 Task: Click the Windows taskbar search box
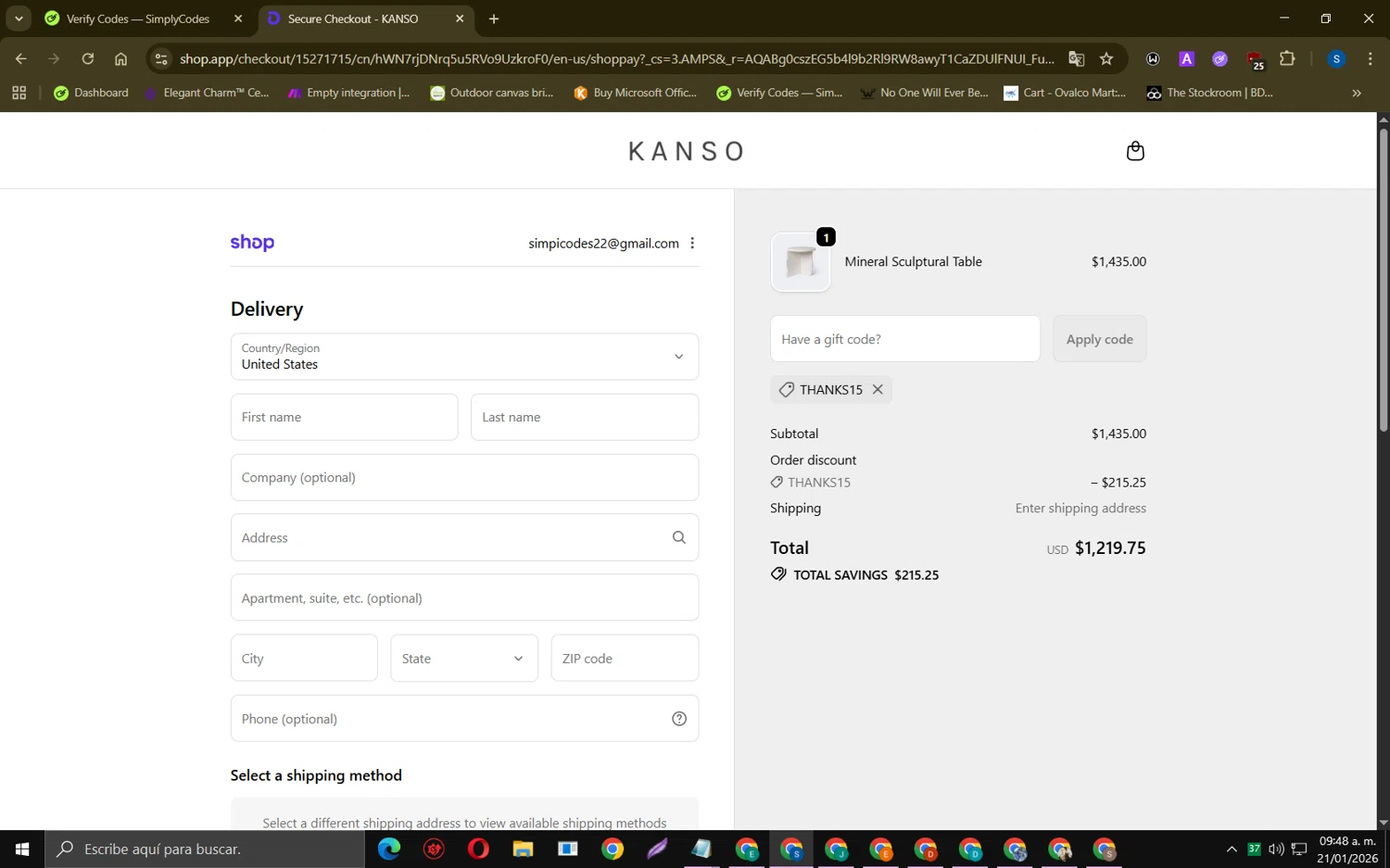click(x=205, y=849)
